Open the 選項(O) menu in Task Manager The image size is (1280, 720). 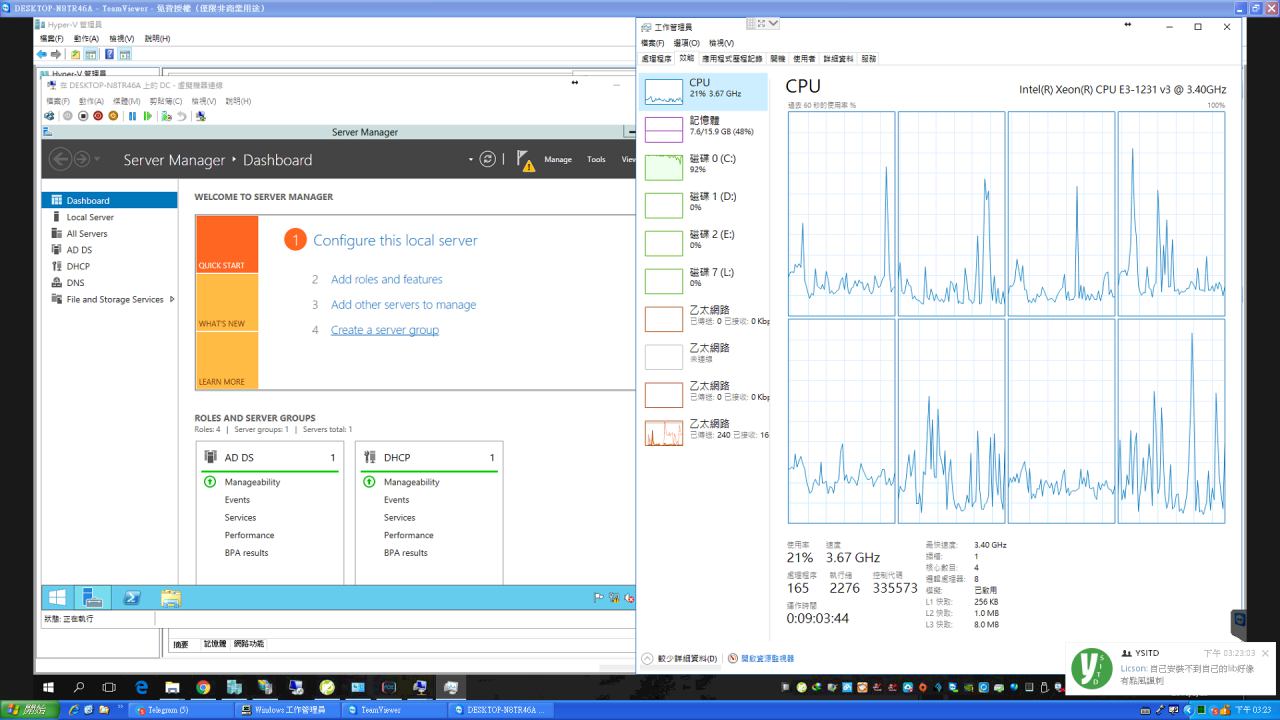(686, 43)
